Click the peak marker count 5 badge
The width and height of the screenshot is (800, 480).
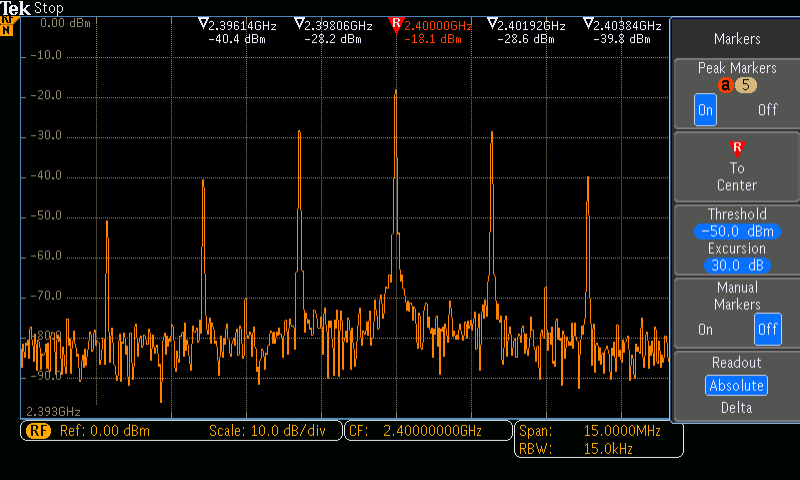pyautogui.click(x=745, y=86)
